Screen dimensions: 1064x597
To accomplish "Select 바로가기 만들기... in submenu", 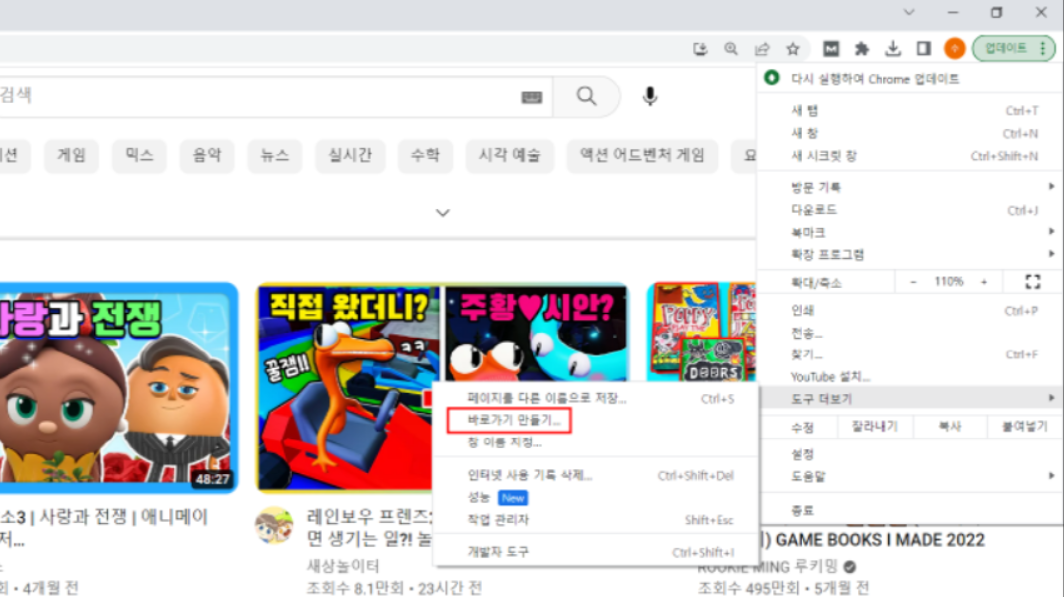I will tap(595, 421).
